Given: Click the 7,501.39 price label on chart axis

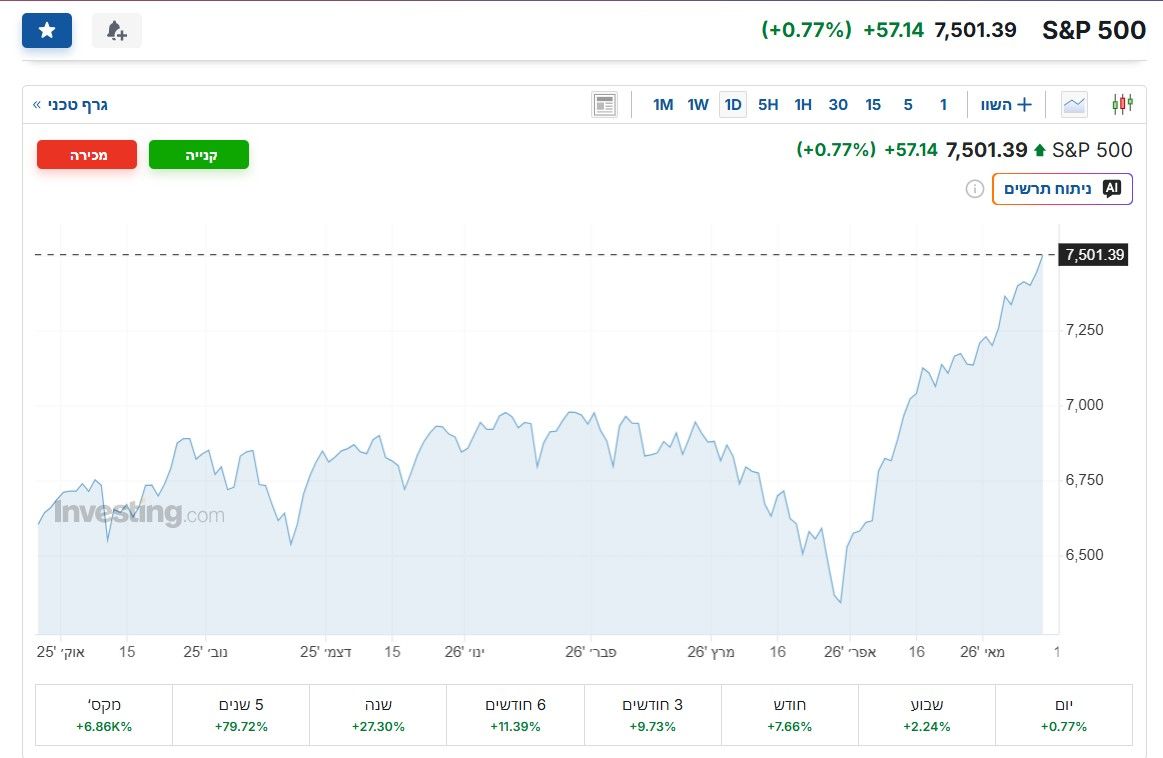Looking at the screenshot, I should click(1094, 254).
